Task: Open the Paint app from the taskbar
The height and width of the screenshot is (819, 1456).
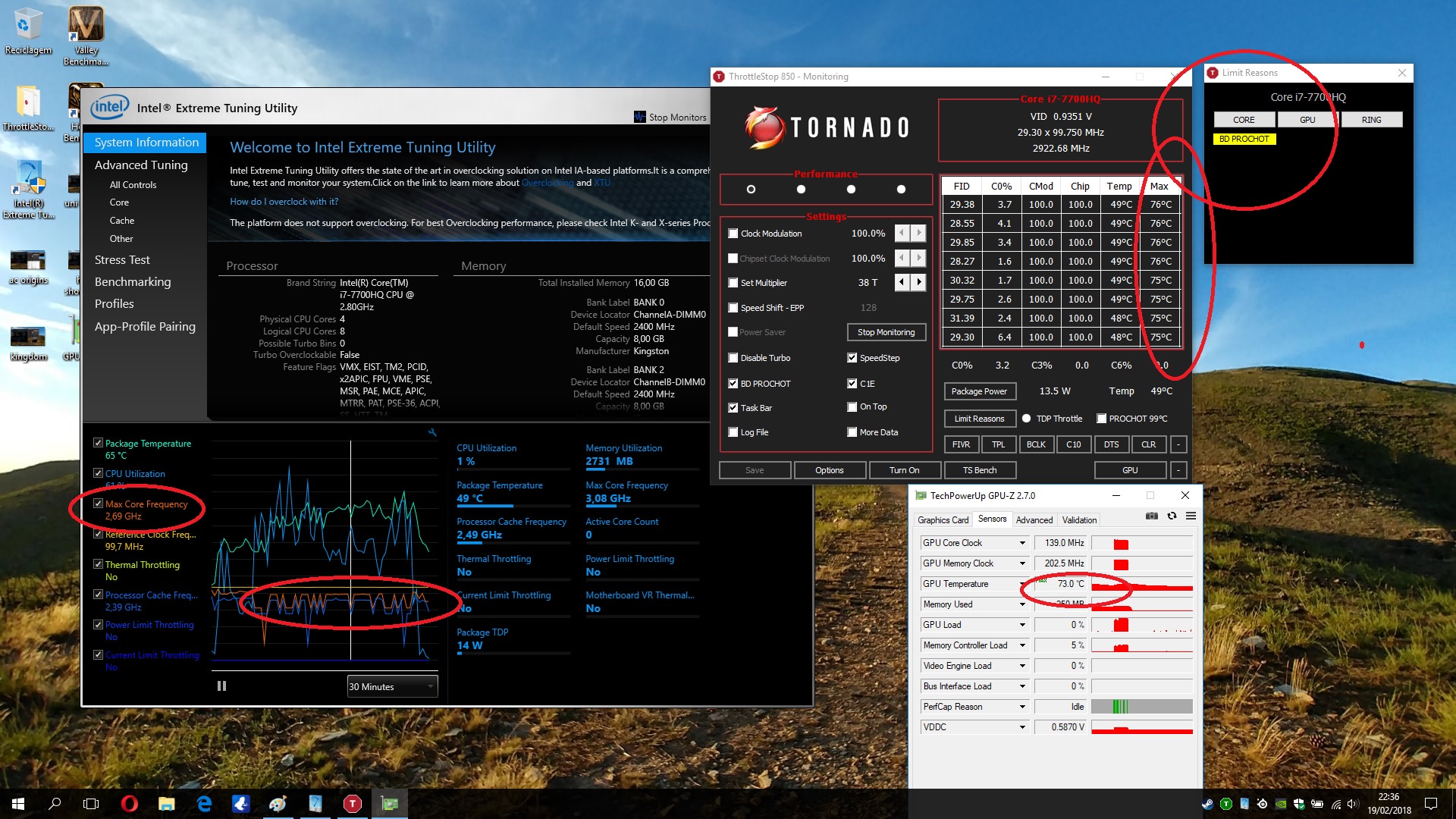Action: (x=278, y=803)
